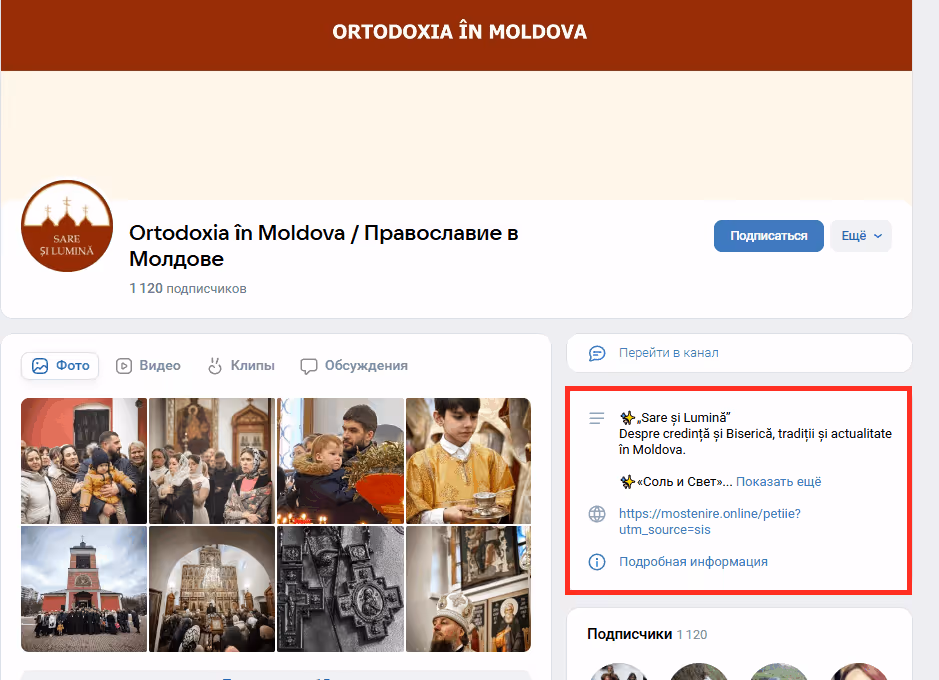
Task: Click the chat bubble icon beside Перейти в канал
Action: coord(597,353)
